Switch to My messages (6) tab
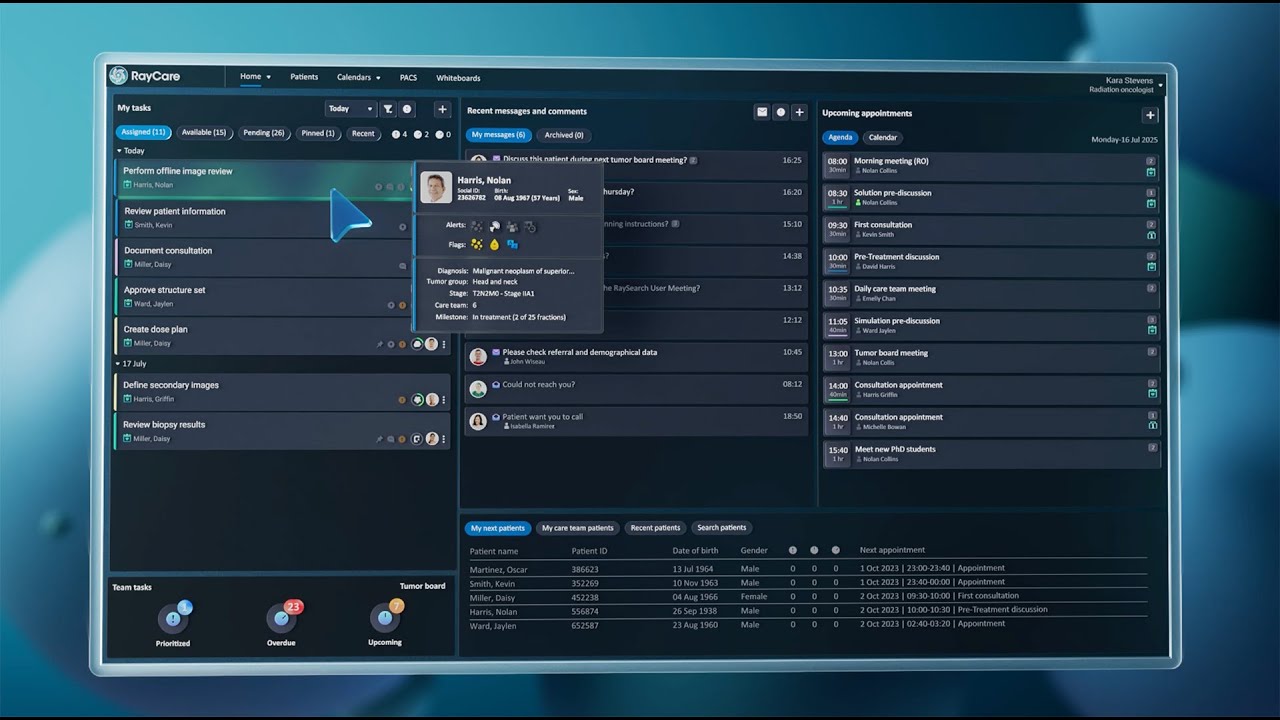 [x=498, y=135]
